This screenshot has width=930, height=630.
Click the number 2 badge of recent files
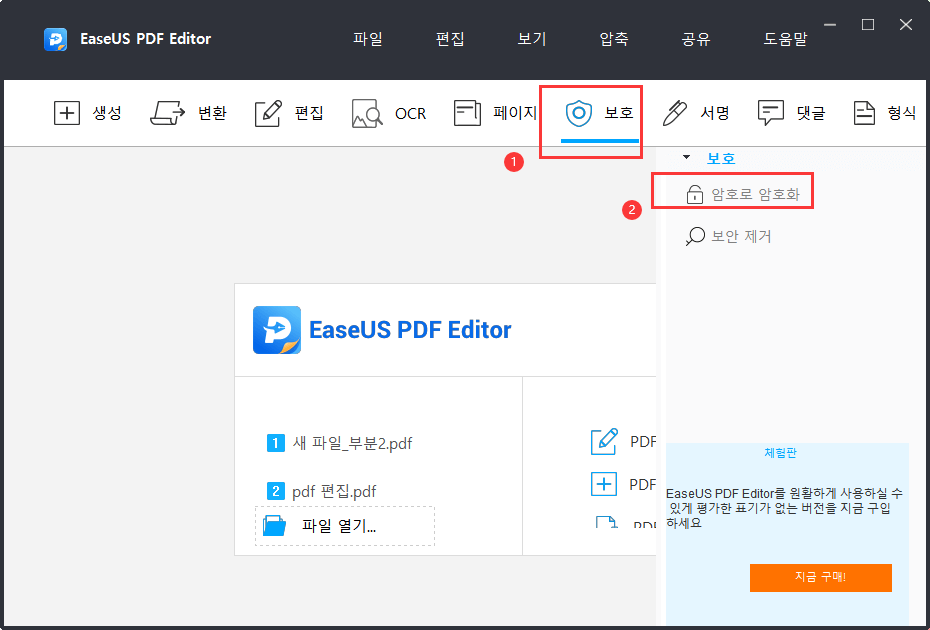(x=276, y=491)
